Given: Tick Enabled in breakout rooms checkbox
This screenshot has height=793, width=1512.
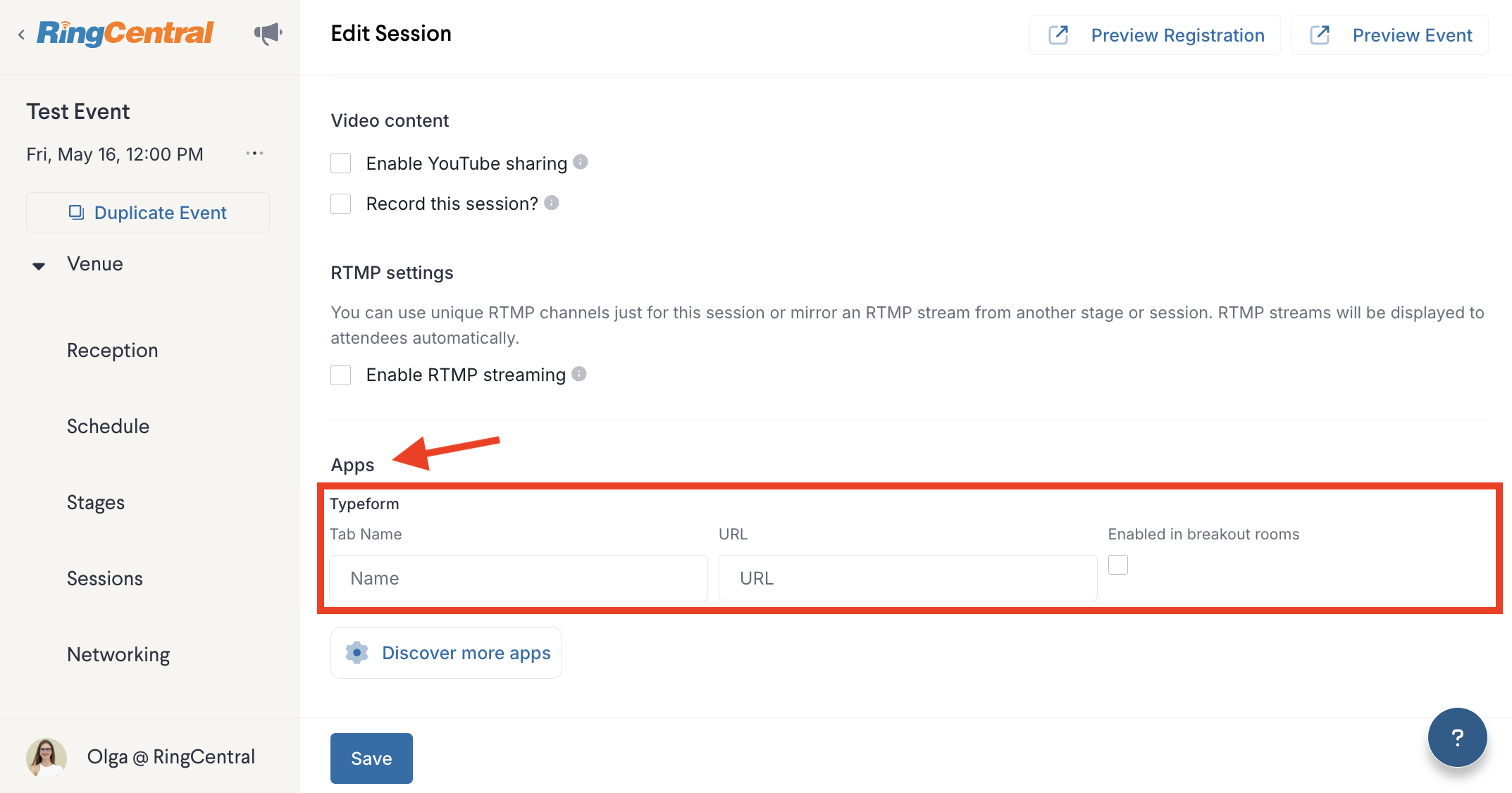Looking at the screenshot, I should click(1118, 565).
